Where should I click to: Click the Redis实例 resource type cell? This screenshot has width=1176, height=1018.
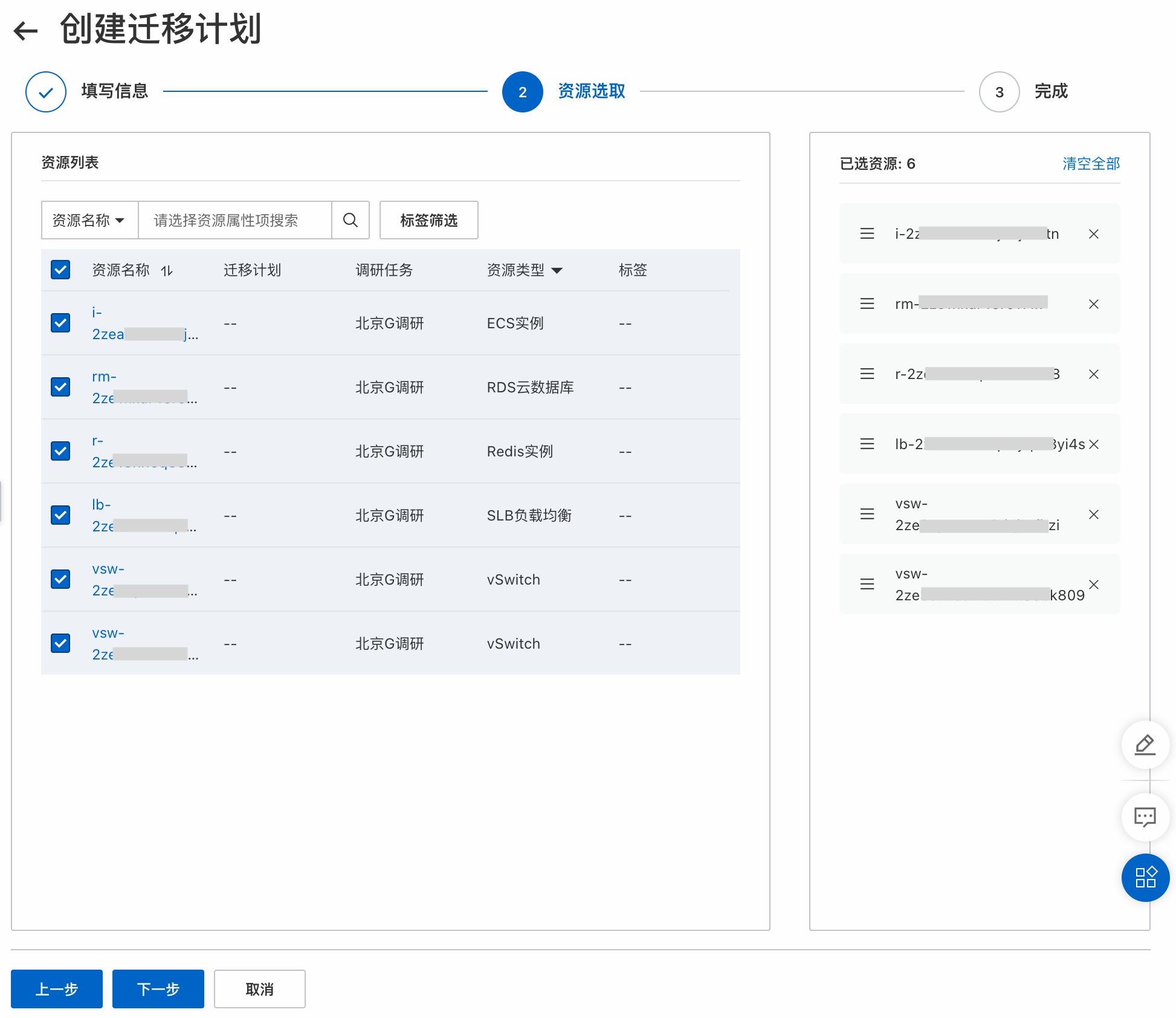click(x=520, y=452)
